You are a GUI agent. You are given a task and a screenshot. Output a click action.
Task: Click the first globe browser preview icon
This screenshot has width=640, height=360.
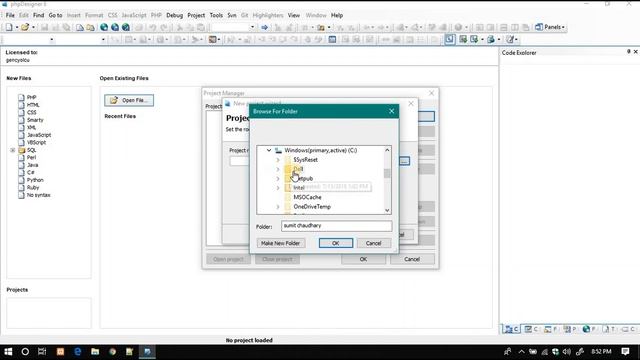(x=104, y=27)
